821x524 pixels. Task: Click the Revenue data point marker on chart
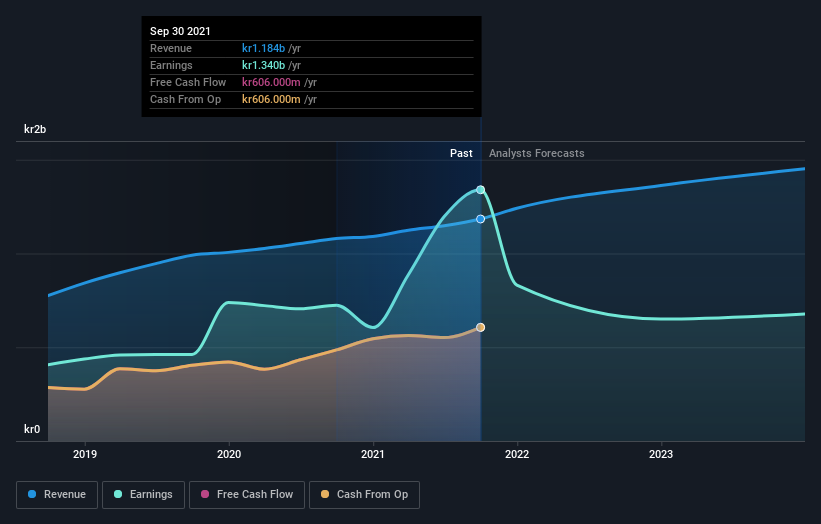coord(480,219)
